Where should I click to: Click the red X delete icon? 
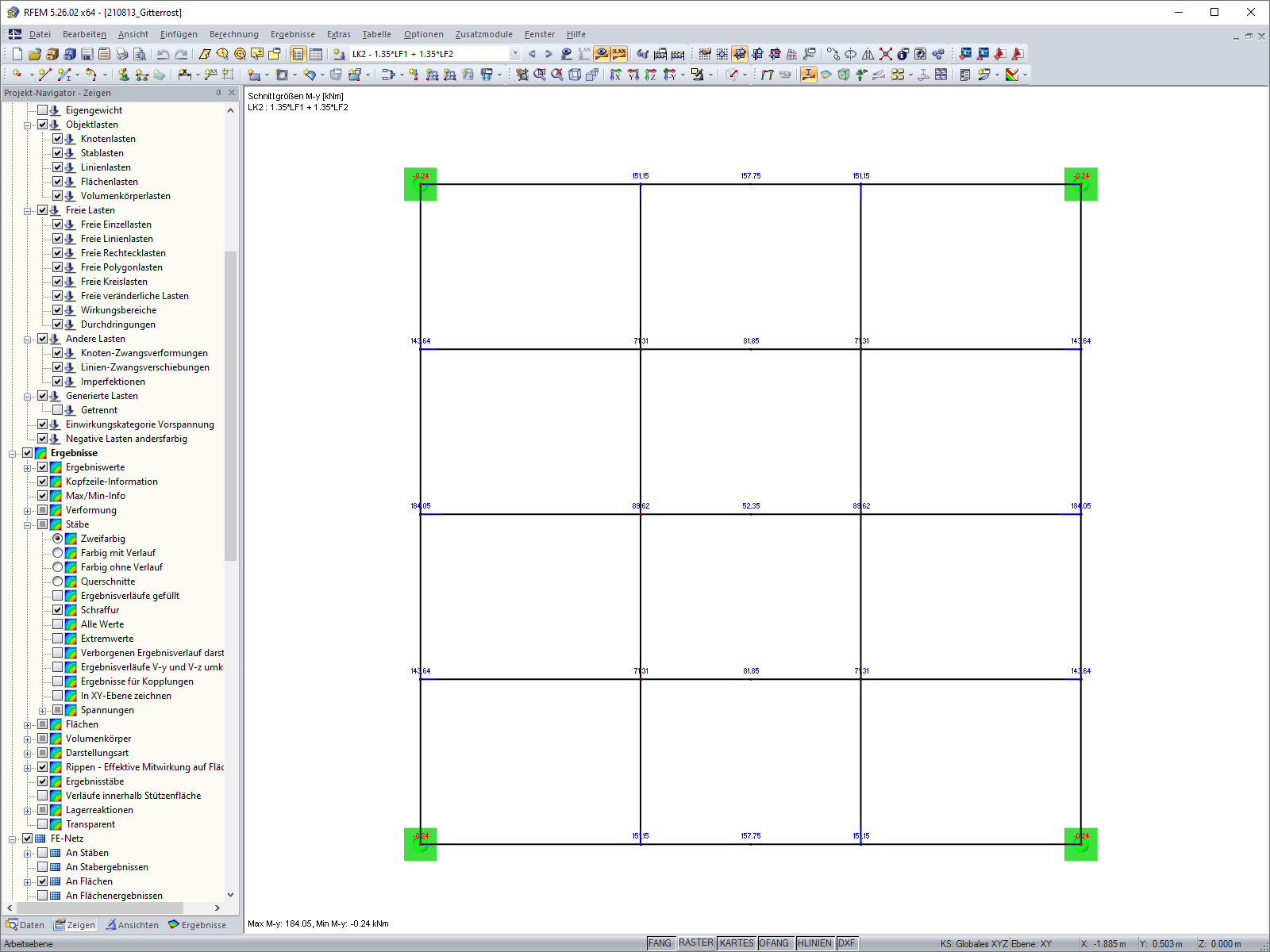[x=886, y=54]
